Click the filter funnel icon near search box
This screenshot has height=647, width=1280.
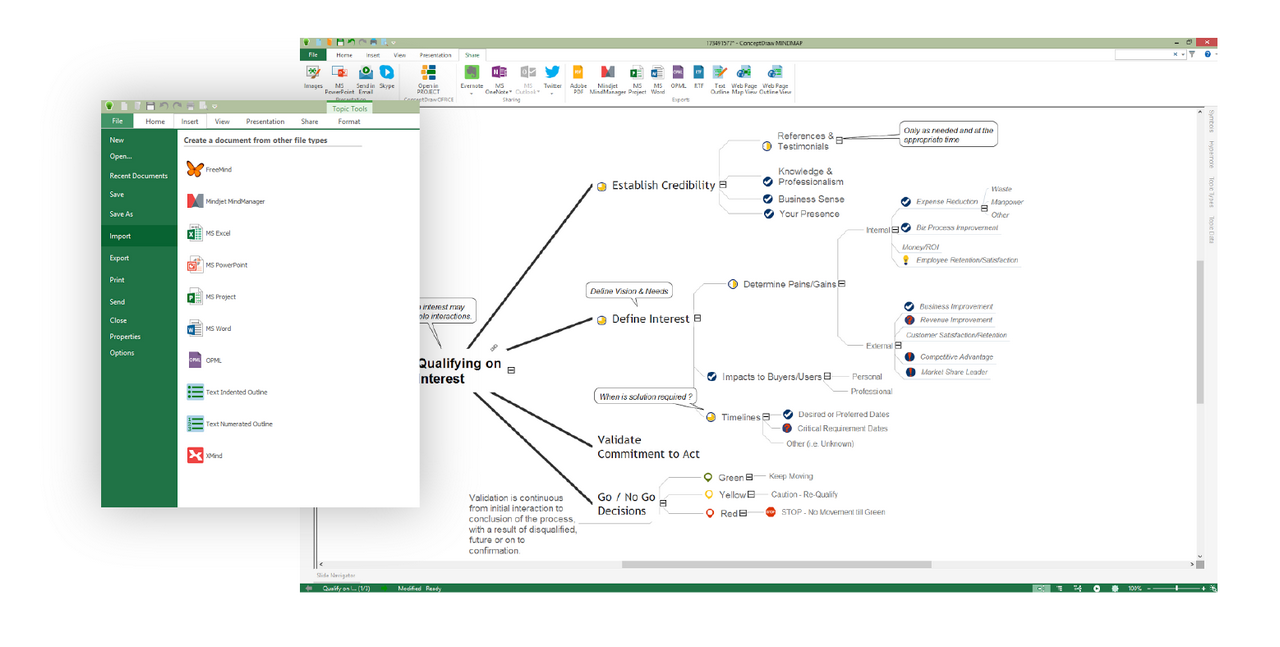pyautogui.click(x=1192, y=55)
